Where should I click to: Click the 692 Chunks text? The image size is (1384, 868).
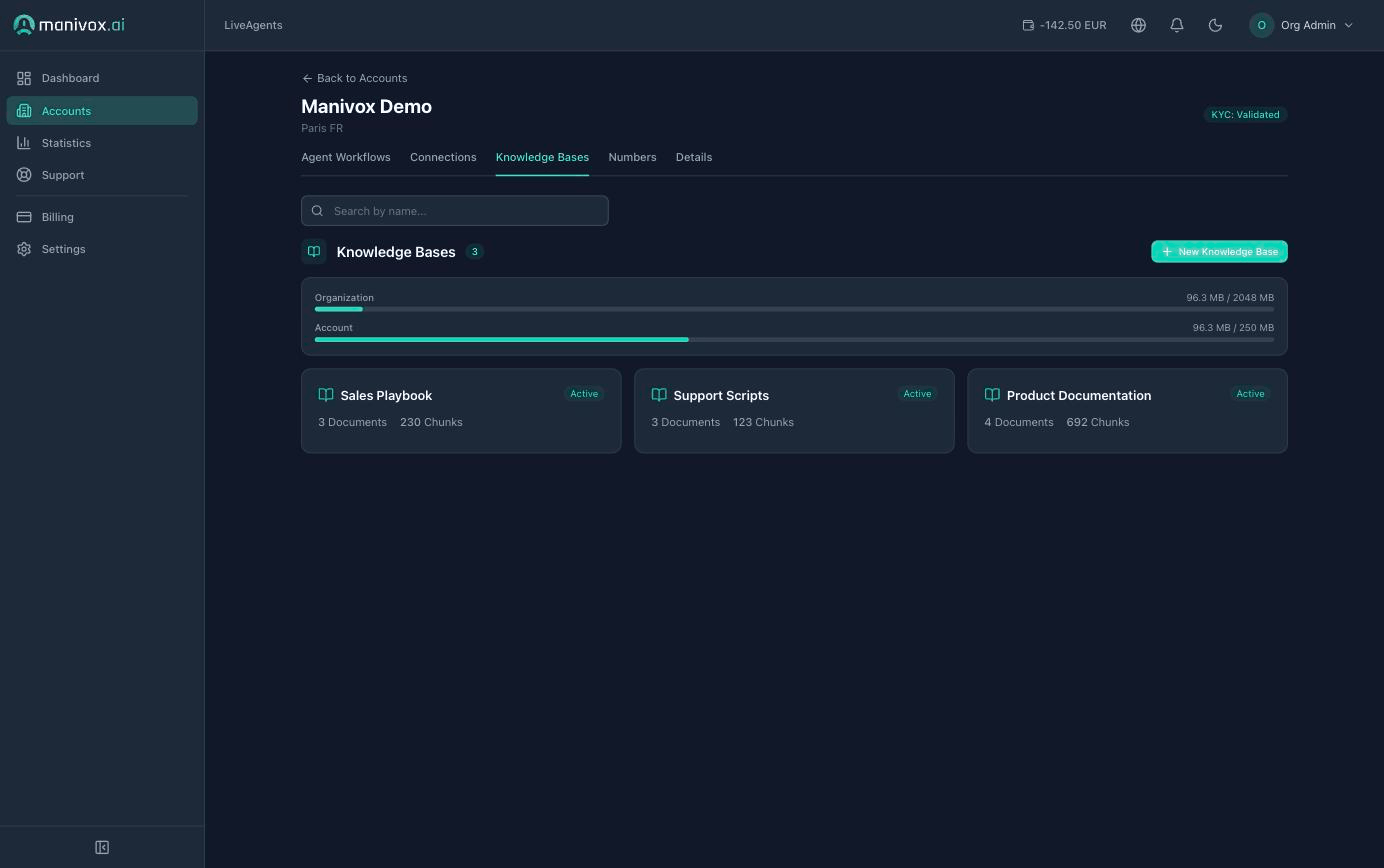[x=1098, y=422]
